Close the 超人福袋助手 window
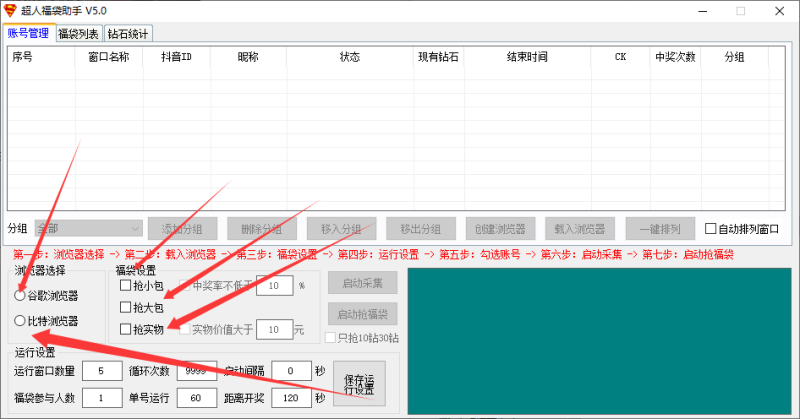Image resolution: width=800 pixels, height=419 pixels. tap(780, 11)
